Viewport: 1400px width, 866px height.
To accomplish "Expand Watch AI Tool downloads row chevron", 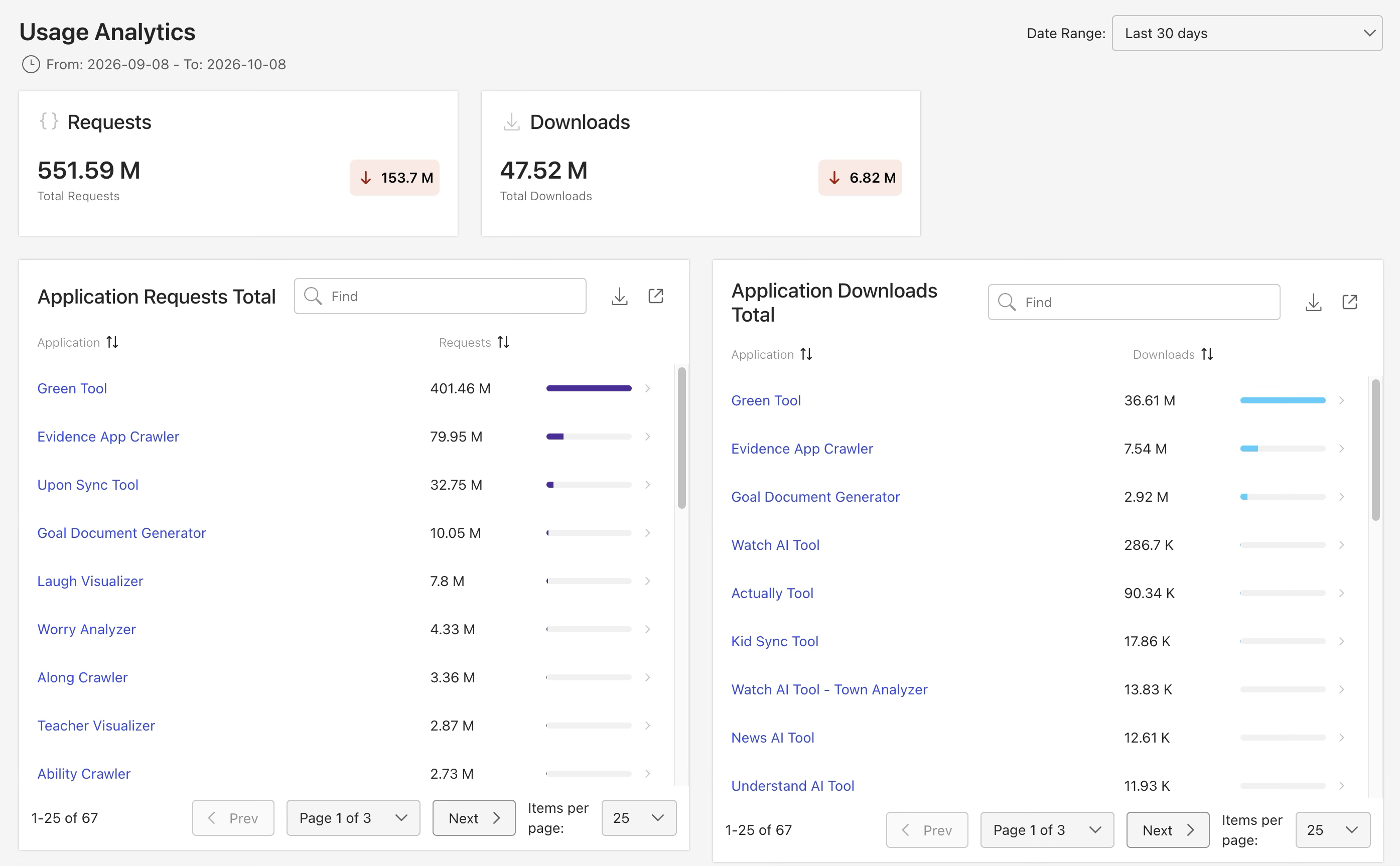I will [x=1342, y=545].
